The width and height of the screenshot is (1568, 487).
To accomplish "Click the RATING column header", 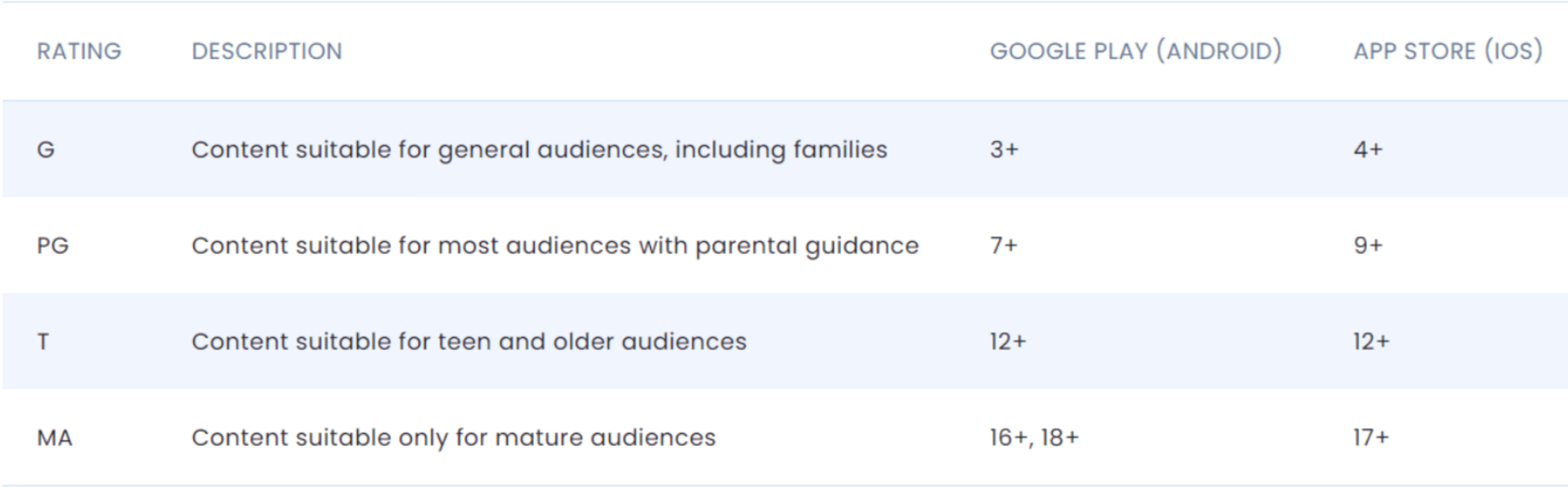I will pyautogui.click(x=79, y=51).
